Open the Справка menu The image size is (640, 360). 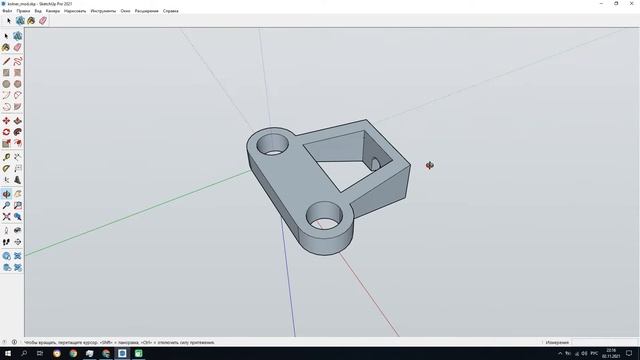(171, 11)
